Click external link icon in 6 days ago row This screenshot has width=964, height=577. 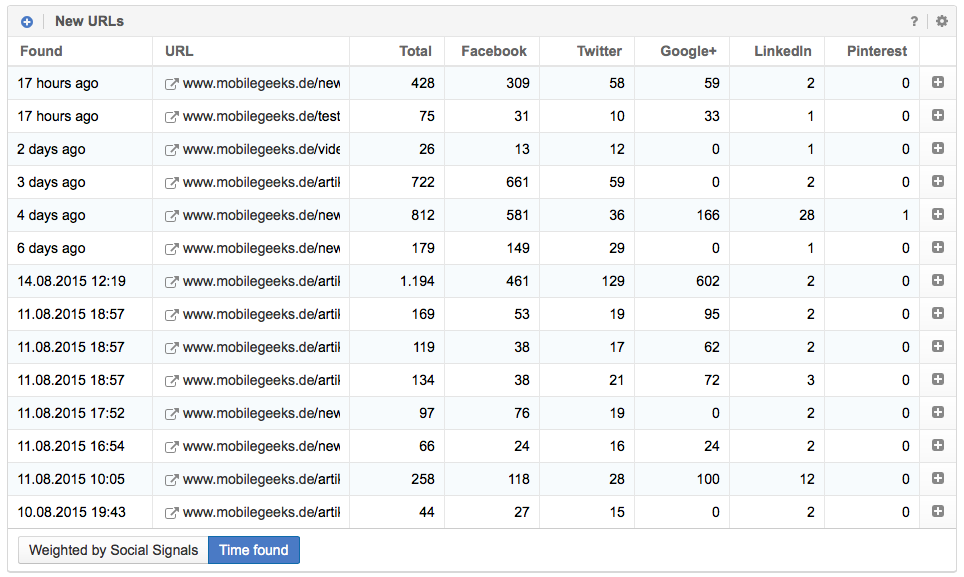coord(172,249)
